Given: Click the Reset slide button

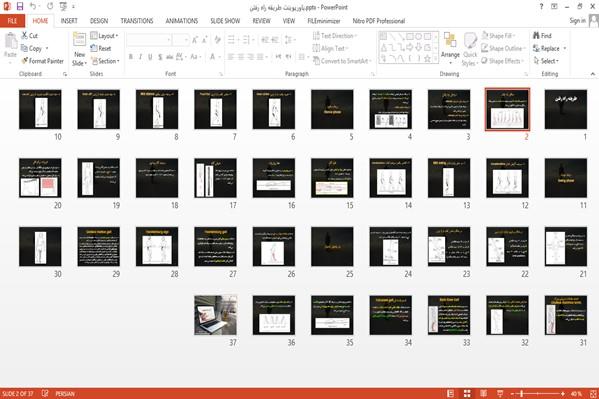Looking at the screenshot, I should pos(101,48).
